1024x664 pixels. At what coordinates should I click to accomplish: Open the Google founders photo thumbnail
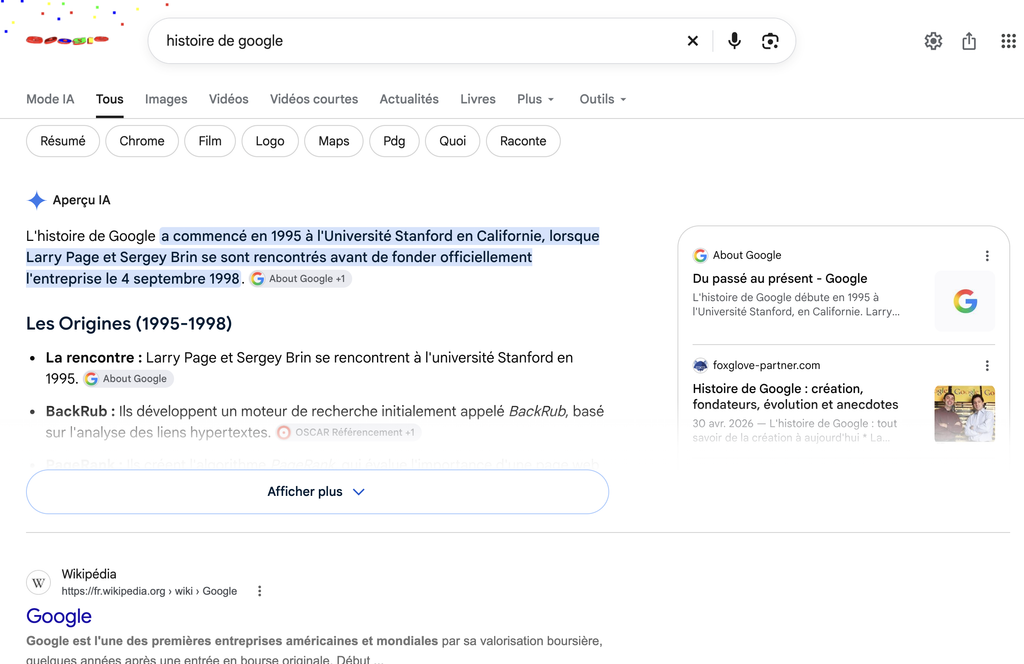point(965,414)
